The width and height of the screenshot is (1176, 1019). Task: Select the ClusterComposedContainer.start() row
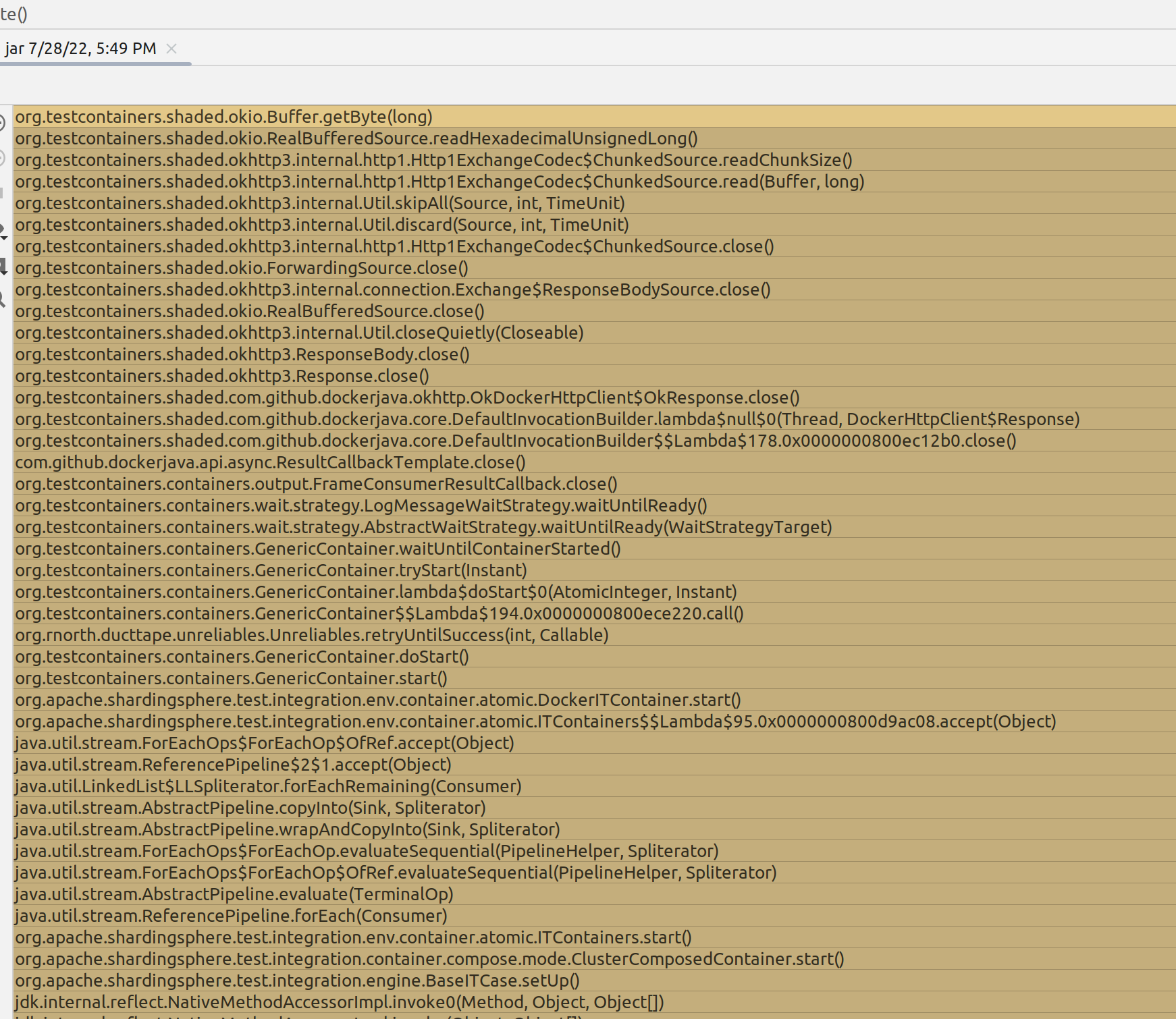click(x=429, y=959)
